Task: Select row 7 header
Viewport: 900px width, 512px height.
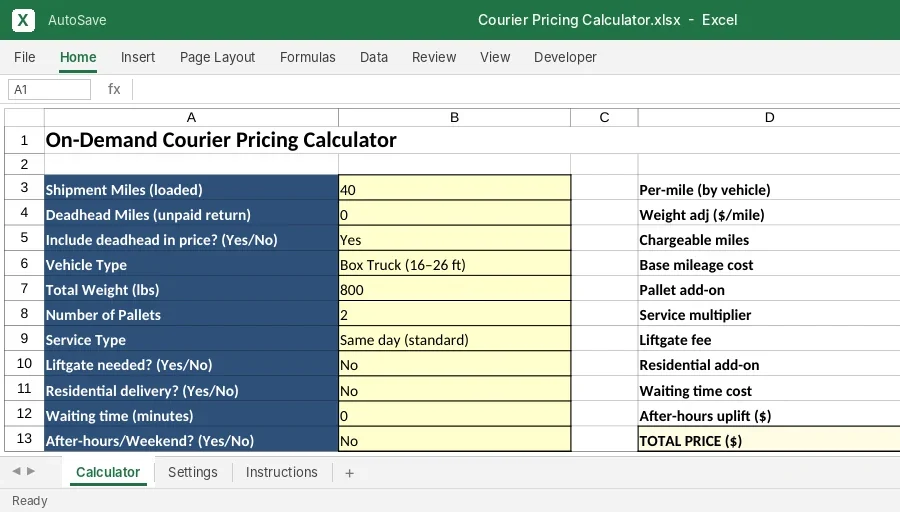Action: 24,289
